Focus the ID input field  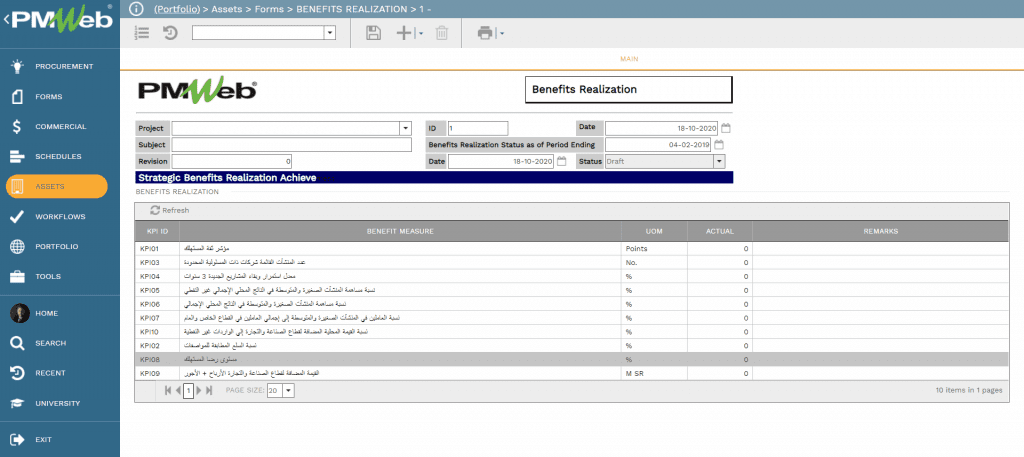pos(477,128)
